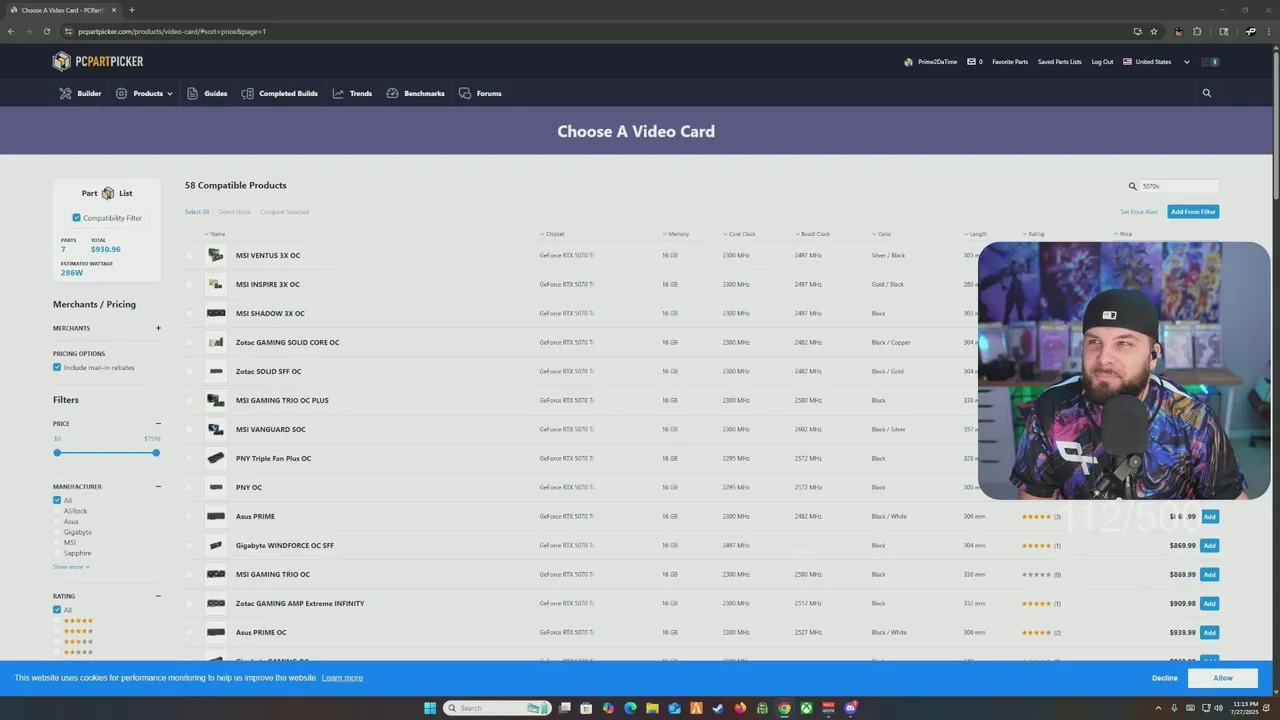Click Zotac SOLID SFF OC thumbnail
The height and width of the screenshot is (720, 1280).
coord(216,371)
